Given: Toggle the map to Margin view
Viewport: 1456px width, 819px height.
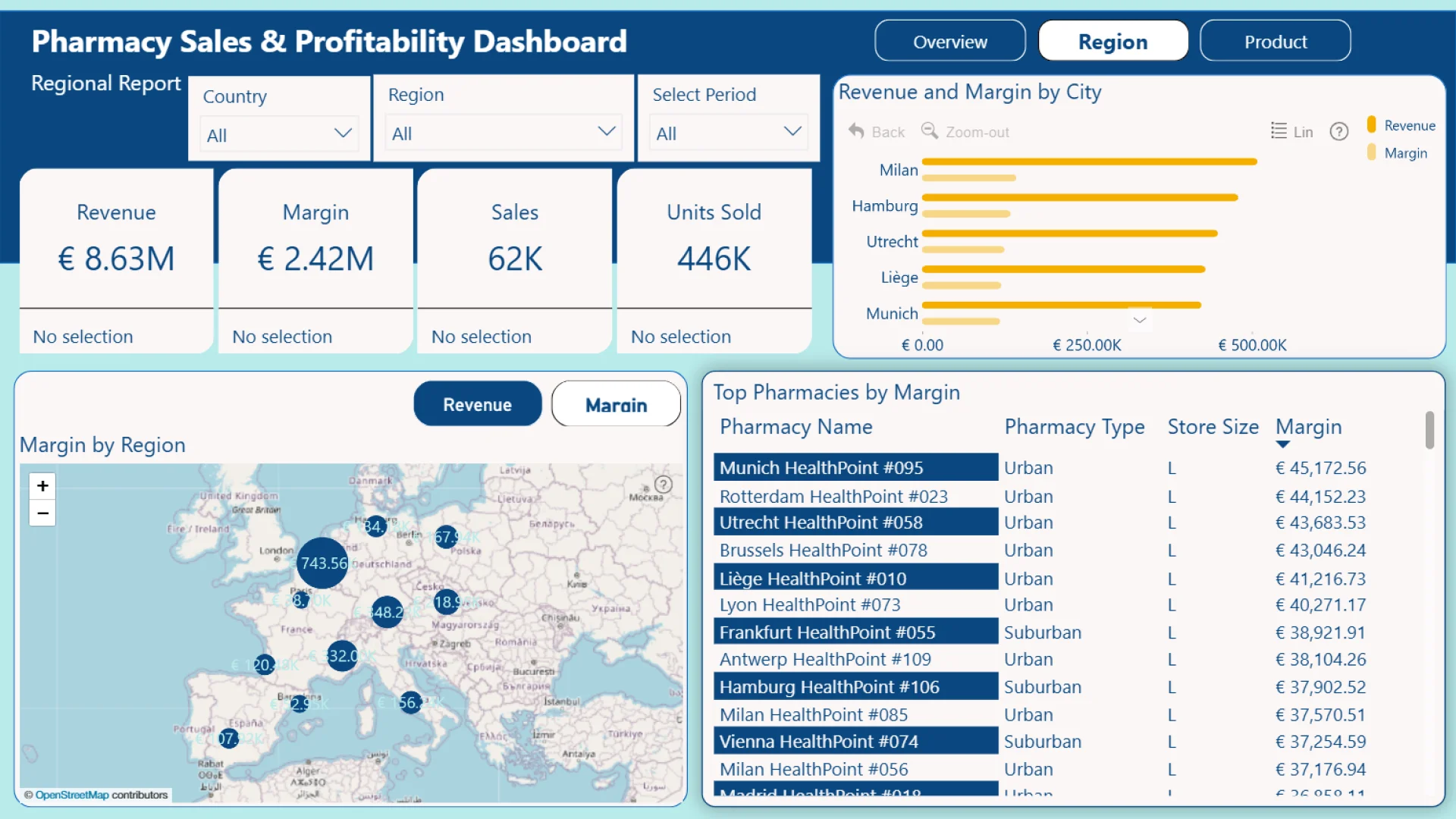Looking at the screenshot, I should 616,404.
